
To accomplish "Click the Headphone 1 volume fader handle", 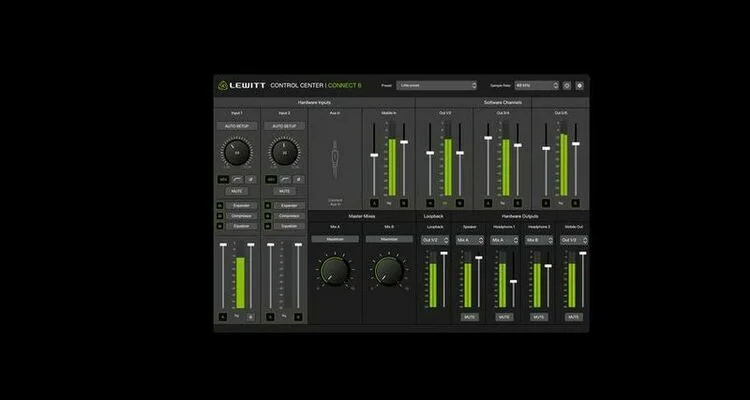I will 513,282.
